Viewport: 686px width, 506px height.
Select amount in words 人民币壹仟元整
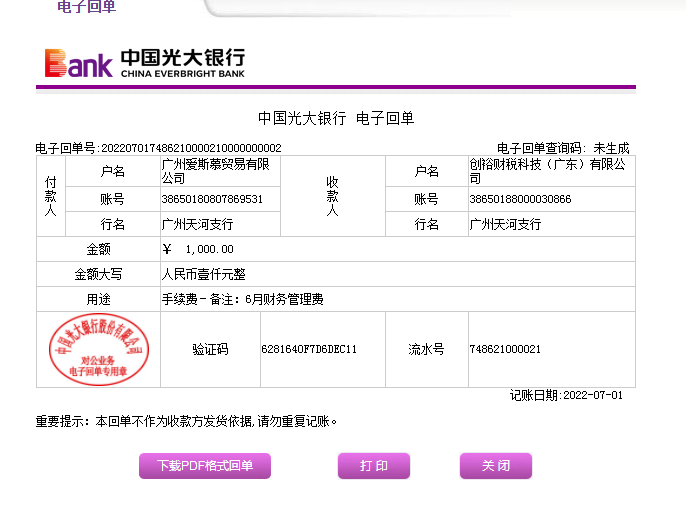click(203, 274)
